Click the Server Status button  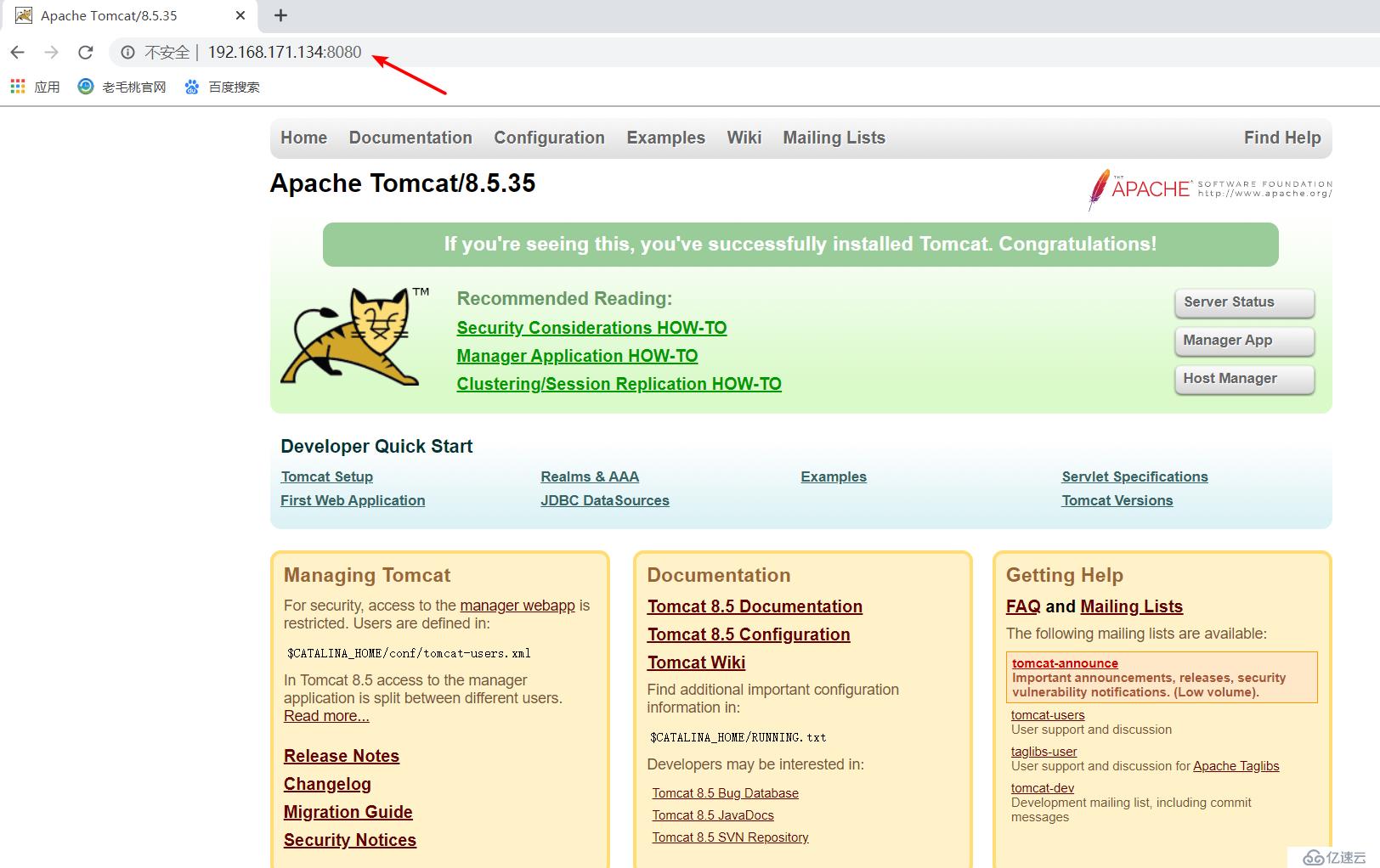point(1245,302)
